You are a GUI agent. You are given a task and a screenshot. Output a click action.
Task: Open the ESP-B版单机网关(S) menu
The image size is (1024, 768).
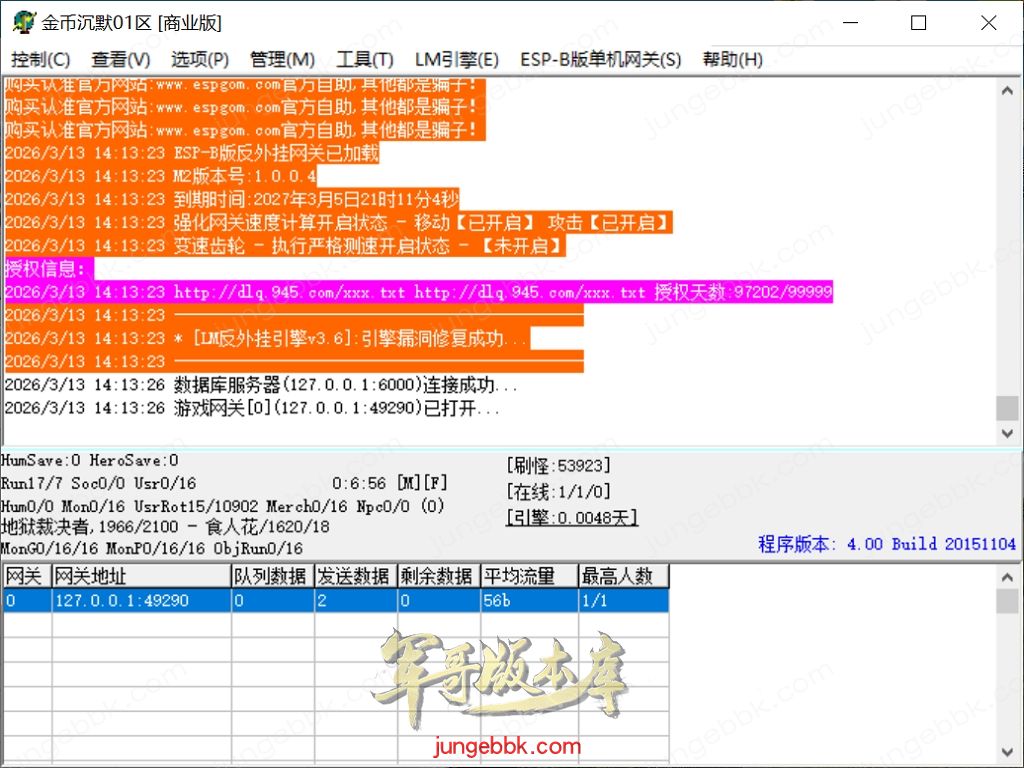click(x=600, y=60)
